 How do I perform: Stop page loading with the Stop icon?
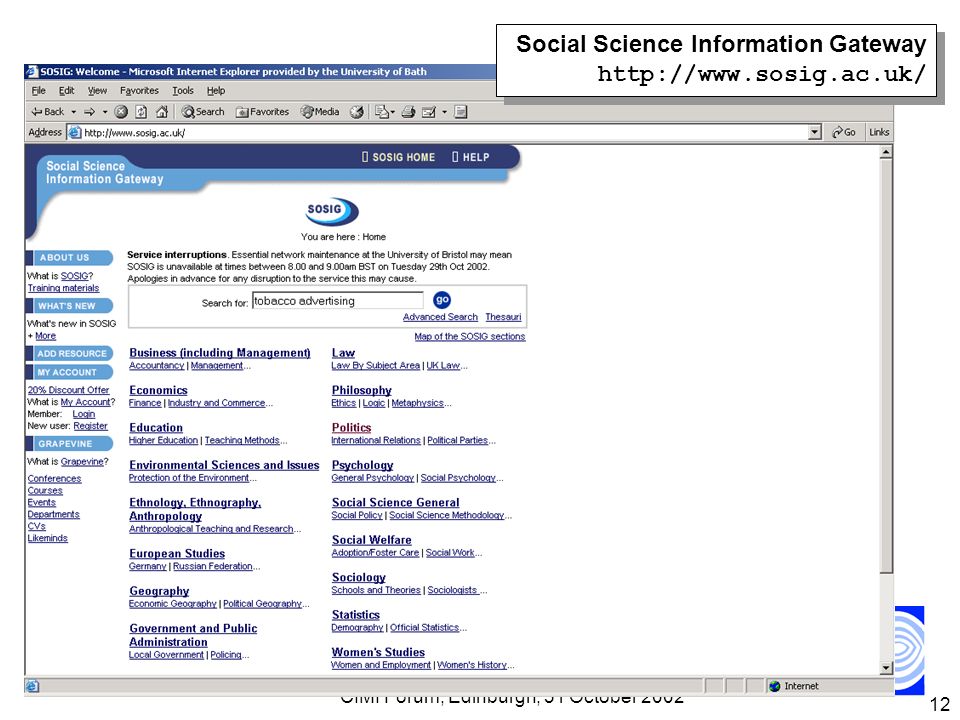click(121, 111)
